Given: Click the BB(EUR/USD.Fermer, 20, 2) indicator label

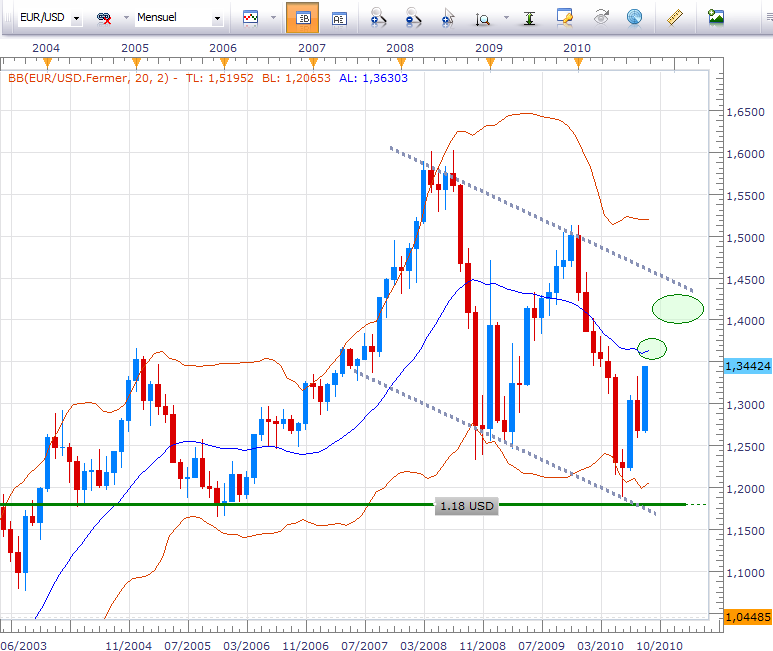Looking at the screenshot, I should (88, 78).
